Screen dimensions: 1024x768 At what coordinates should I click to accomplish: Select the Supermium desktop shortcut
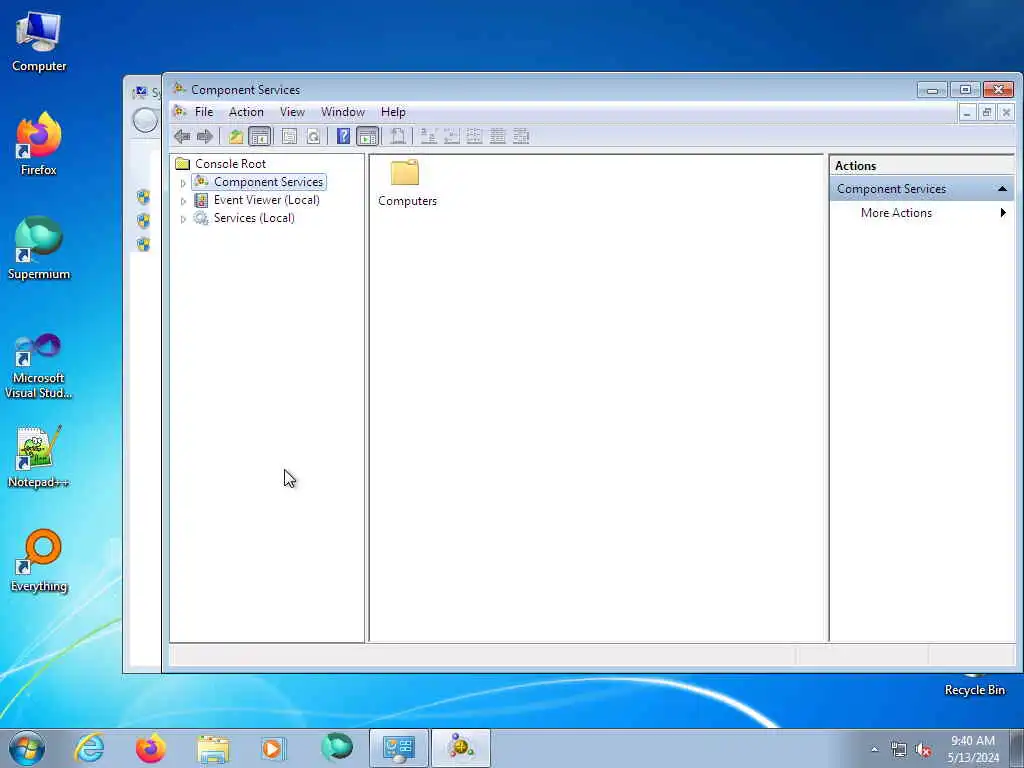pyautogui.click(x=39, y=248)
